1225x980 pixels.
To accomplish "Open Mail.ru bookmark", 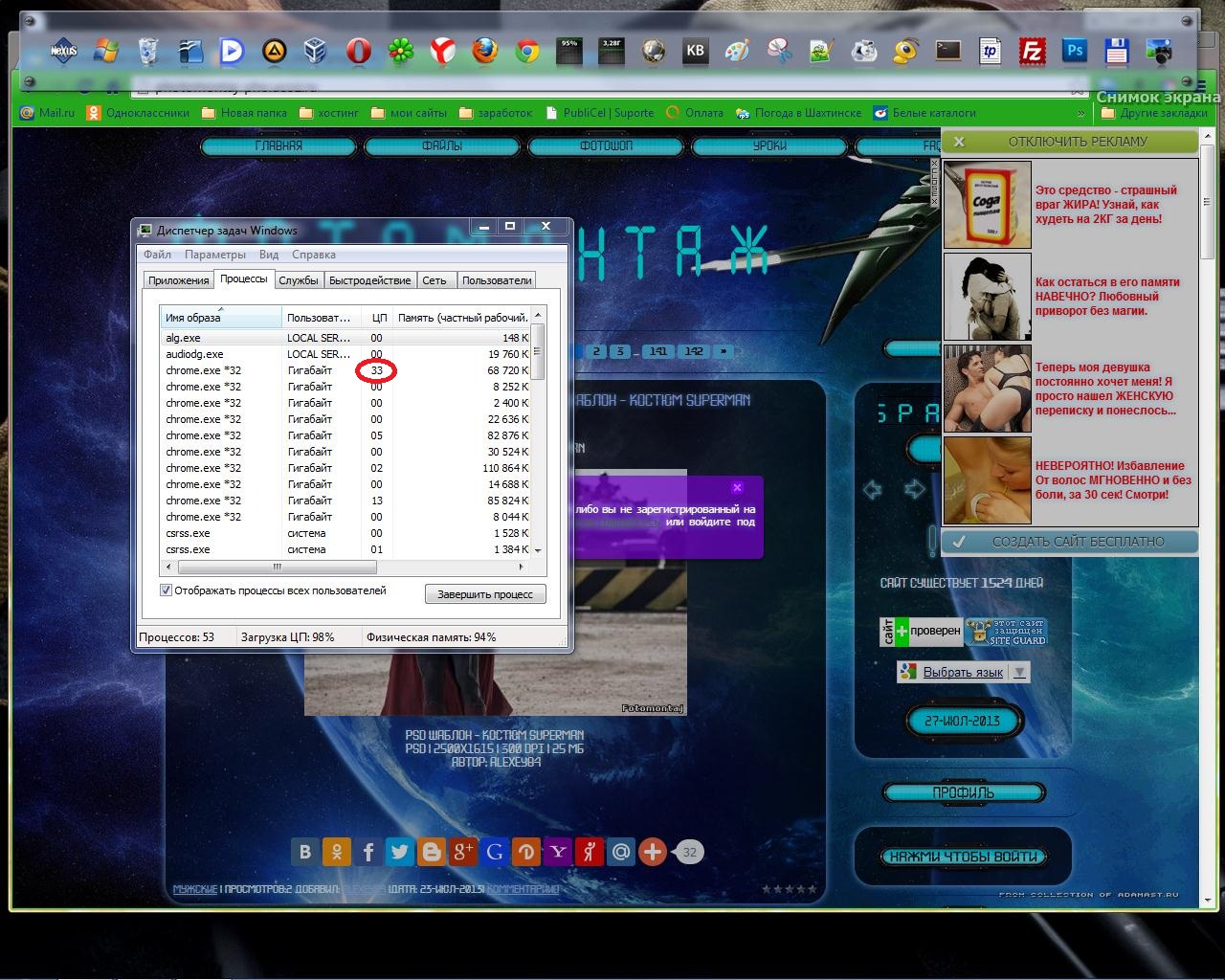I will pos(47,113).
